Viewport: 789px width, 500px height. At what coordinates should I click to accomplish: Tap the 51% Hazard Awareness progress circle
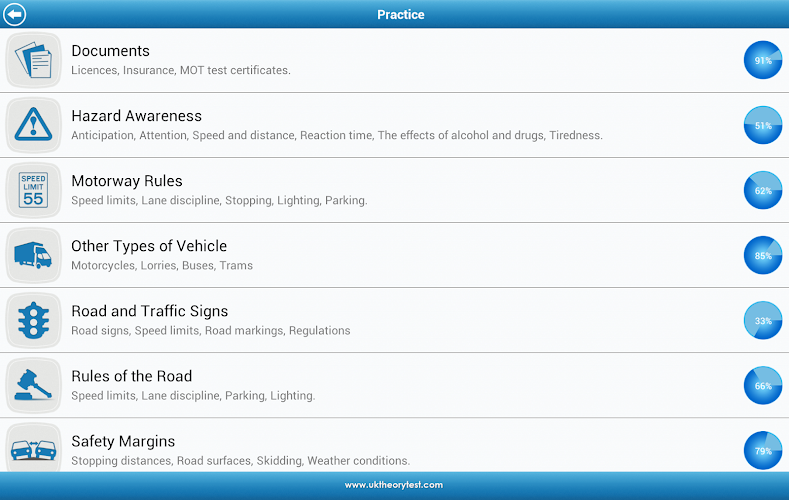coord(763,125)
